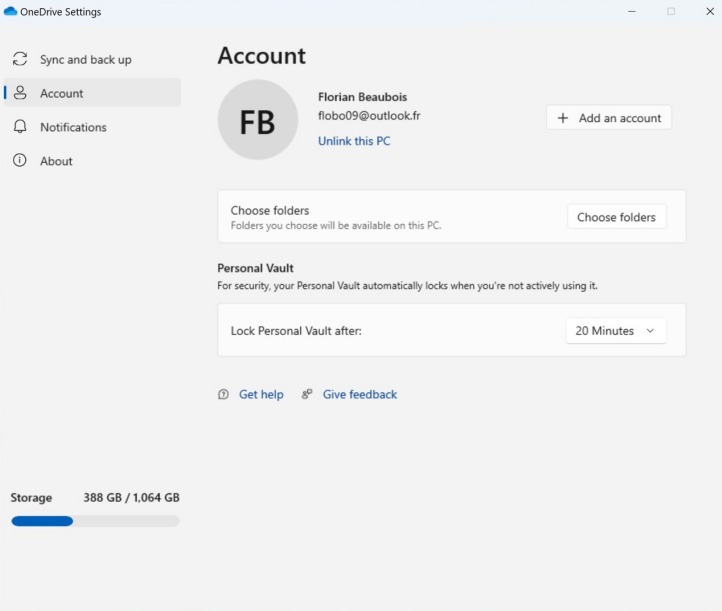Click the Account person icon in sidebar

point(20,93)
